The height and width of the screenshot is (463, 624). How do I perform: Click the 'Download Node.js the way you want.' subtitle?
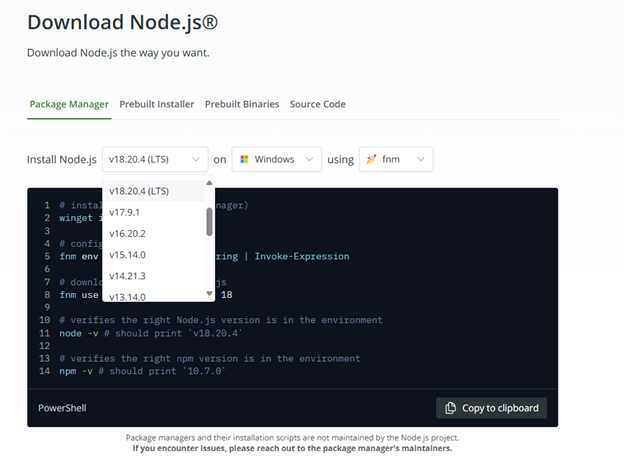click(x=118, y=53)
